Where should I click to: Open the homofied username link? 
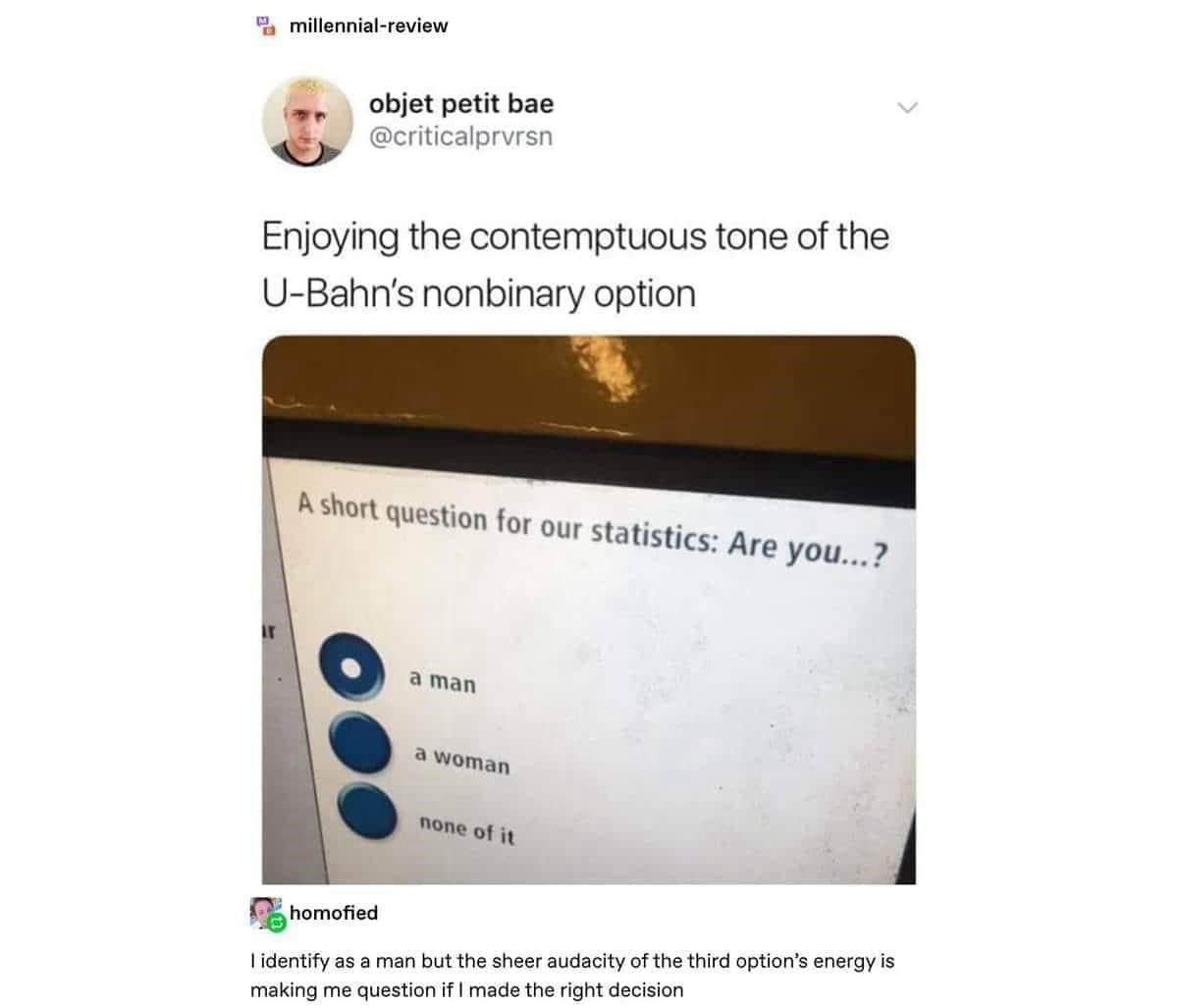click(335, 913)
